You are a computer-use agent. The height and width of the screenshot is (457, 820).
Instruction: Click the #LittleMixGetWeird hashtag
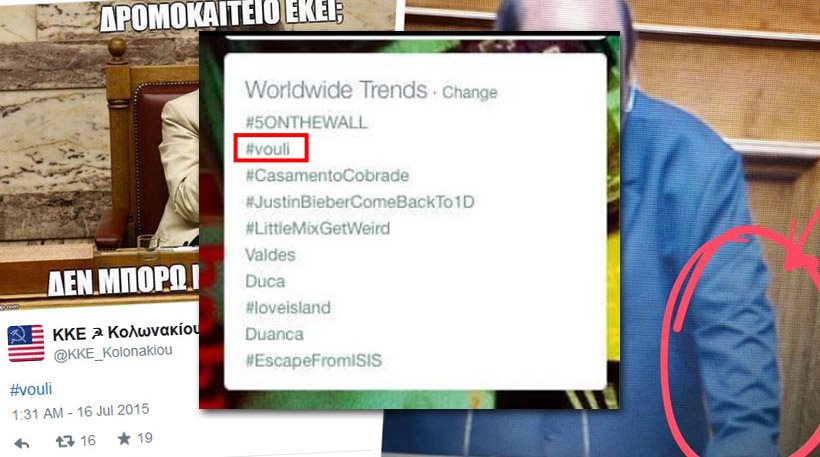317,228
